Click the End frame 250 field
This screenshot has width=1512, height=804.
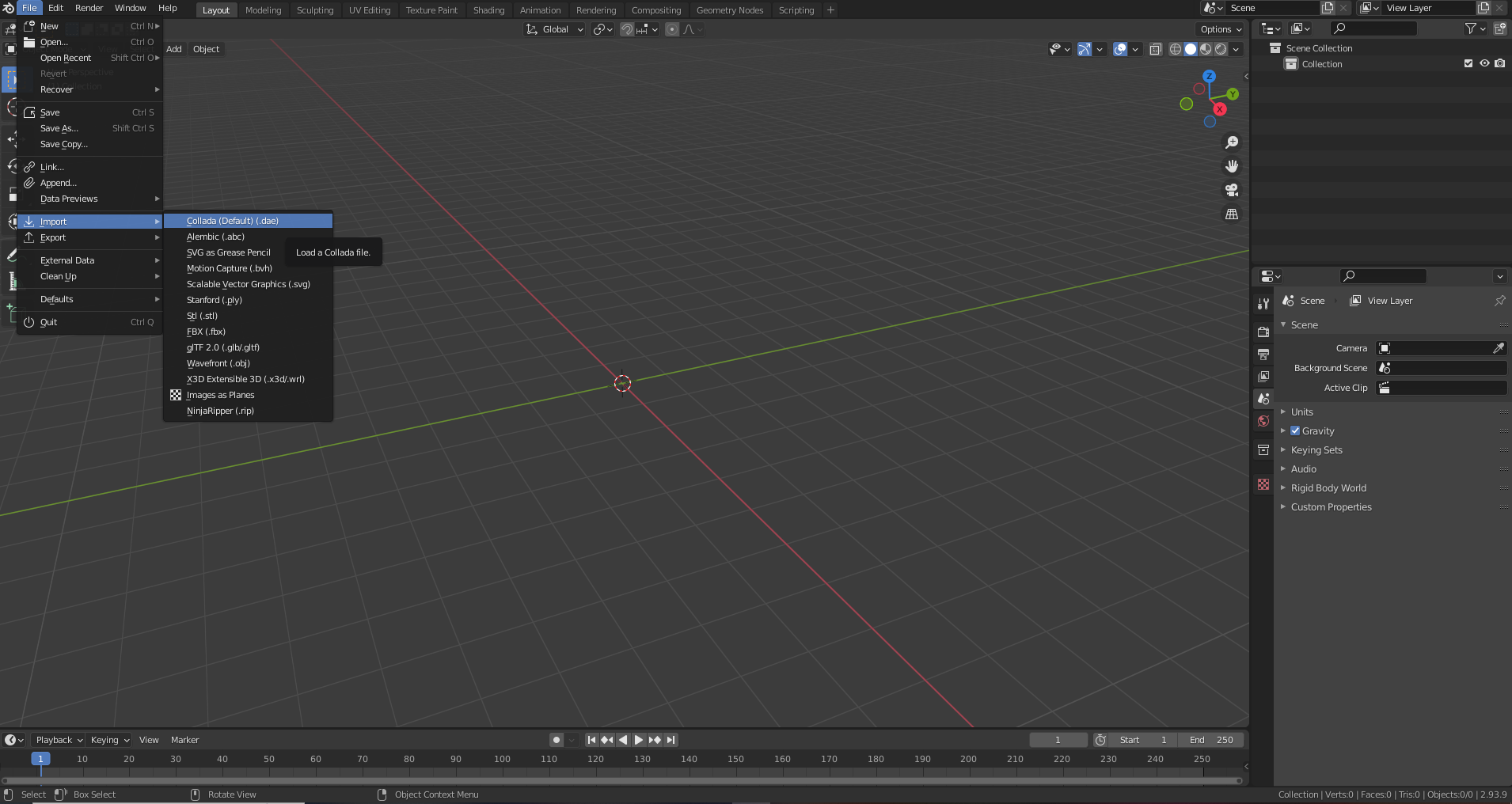click(1211, 740)
